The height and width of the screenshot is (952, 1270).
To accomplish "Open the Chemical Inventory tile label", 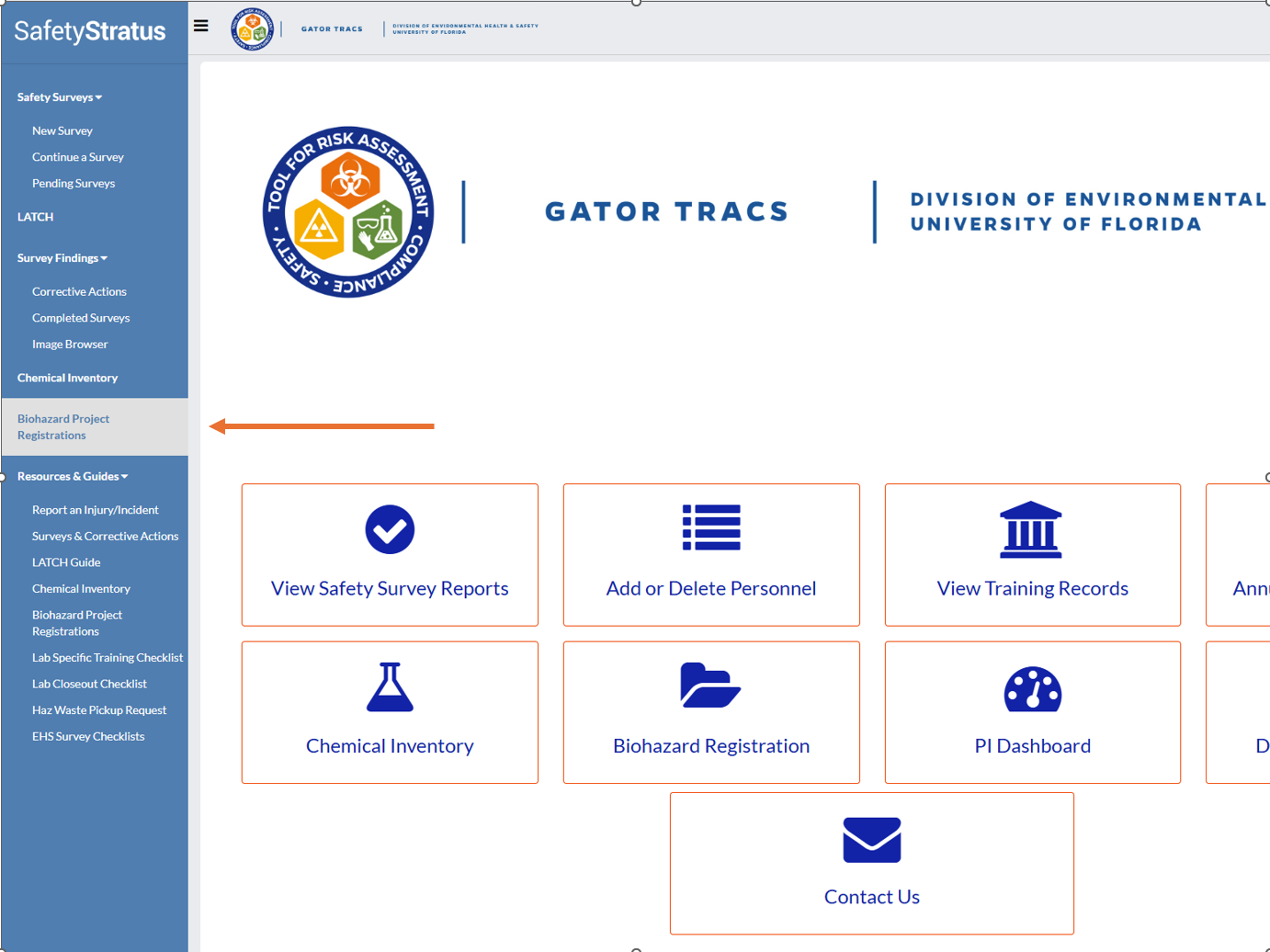I will tap(390, 746).
